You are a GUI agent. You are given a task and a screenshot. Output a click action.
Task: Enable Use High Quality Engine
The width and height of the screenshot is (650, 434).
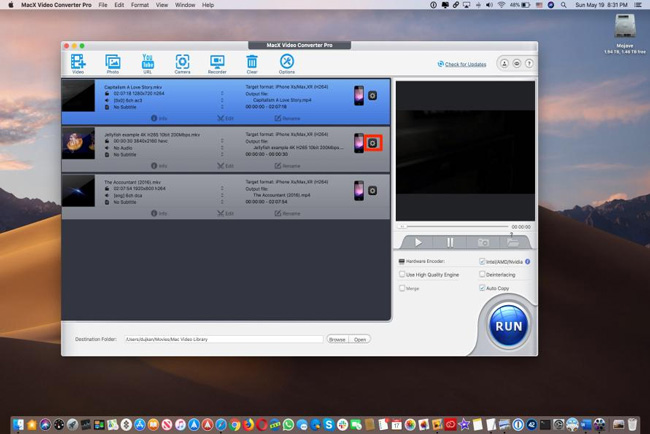[x=402, y=274]
